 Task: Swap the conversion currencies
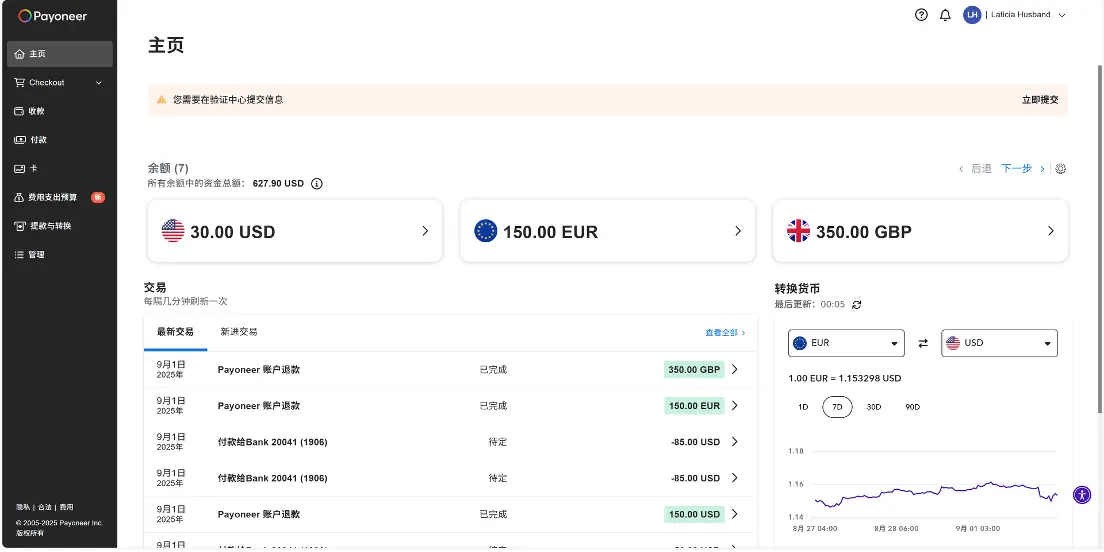click(923, 343)
